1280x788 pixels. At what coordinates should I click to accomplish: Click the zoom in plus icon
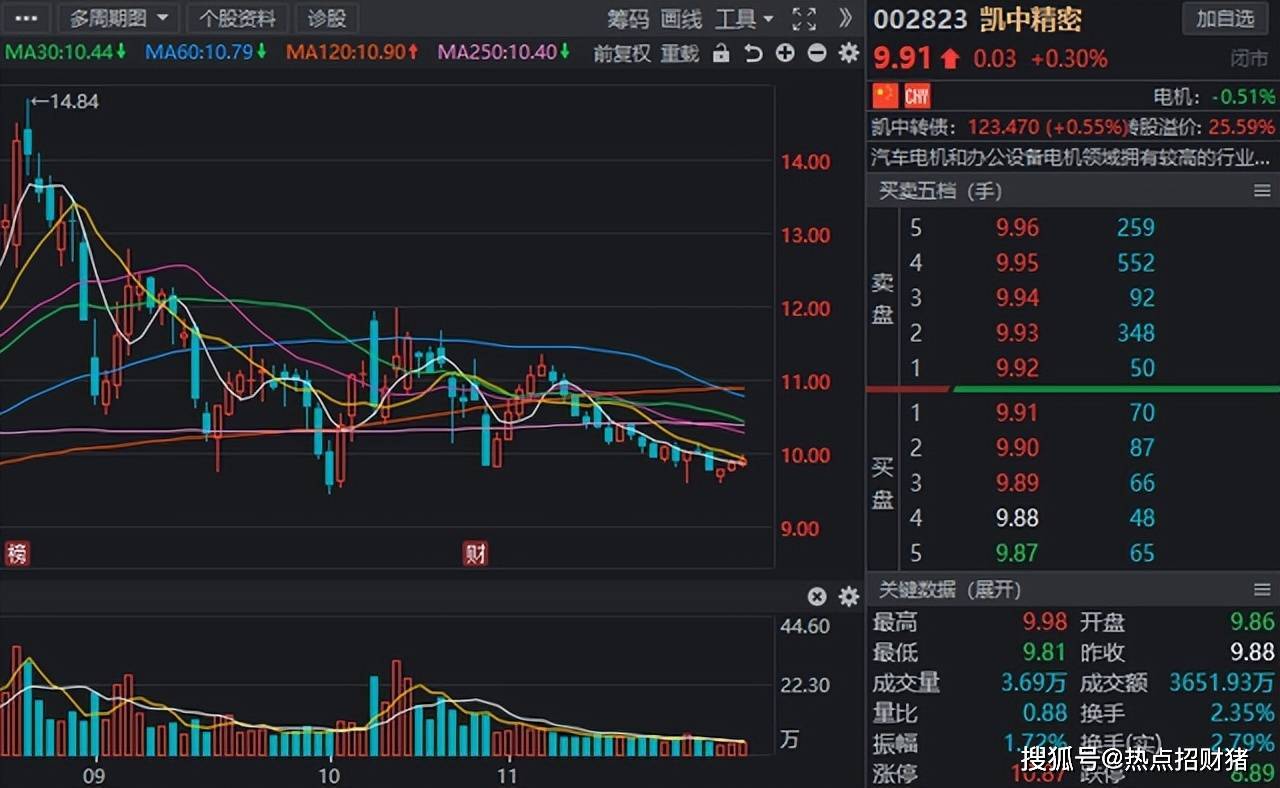tap(785, 54)
